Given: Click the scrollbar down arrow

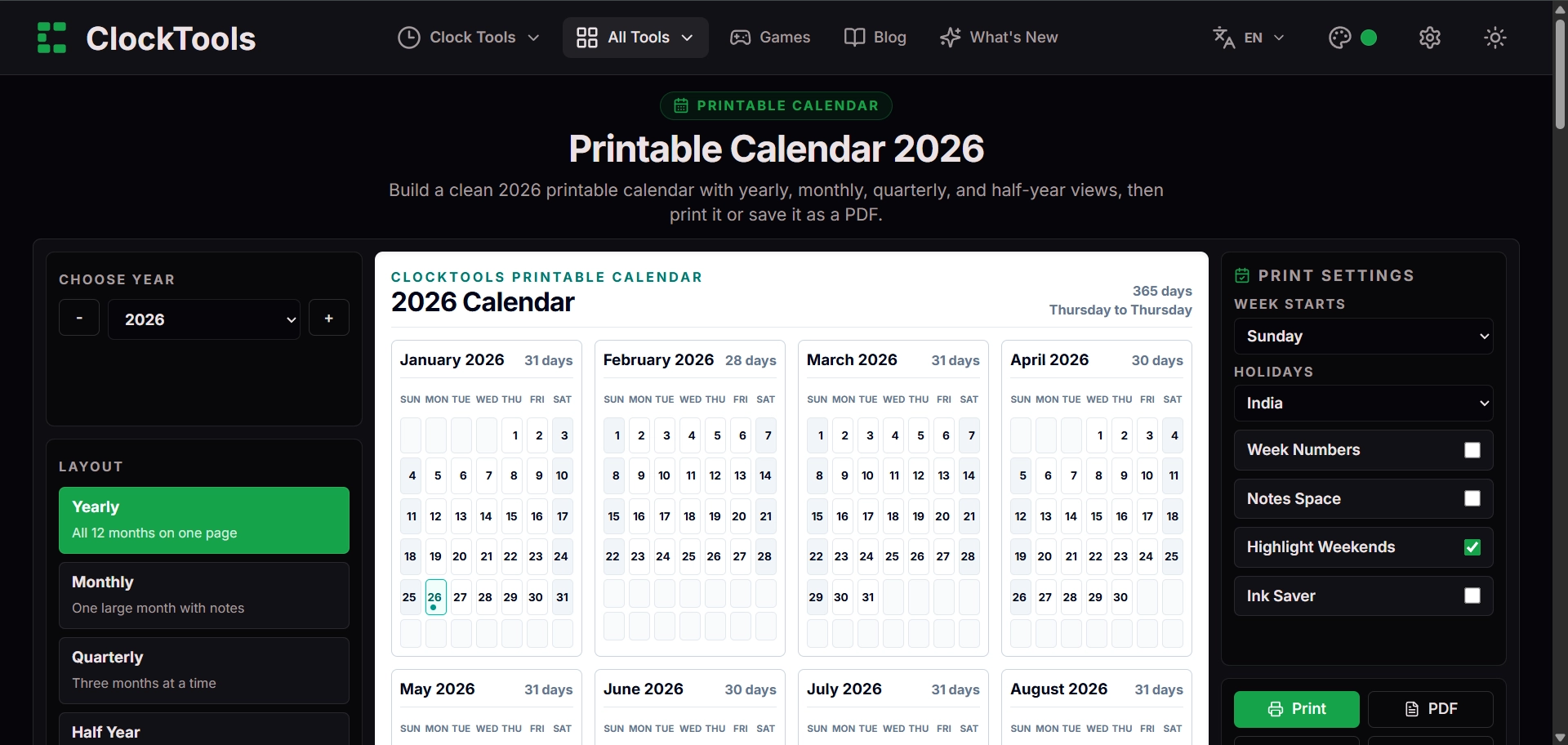Looking at the screenshot, I should pos(1560,738).
